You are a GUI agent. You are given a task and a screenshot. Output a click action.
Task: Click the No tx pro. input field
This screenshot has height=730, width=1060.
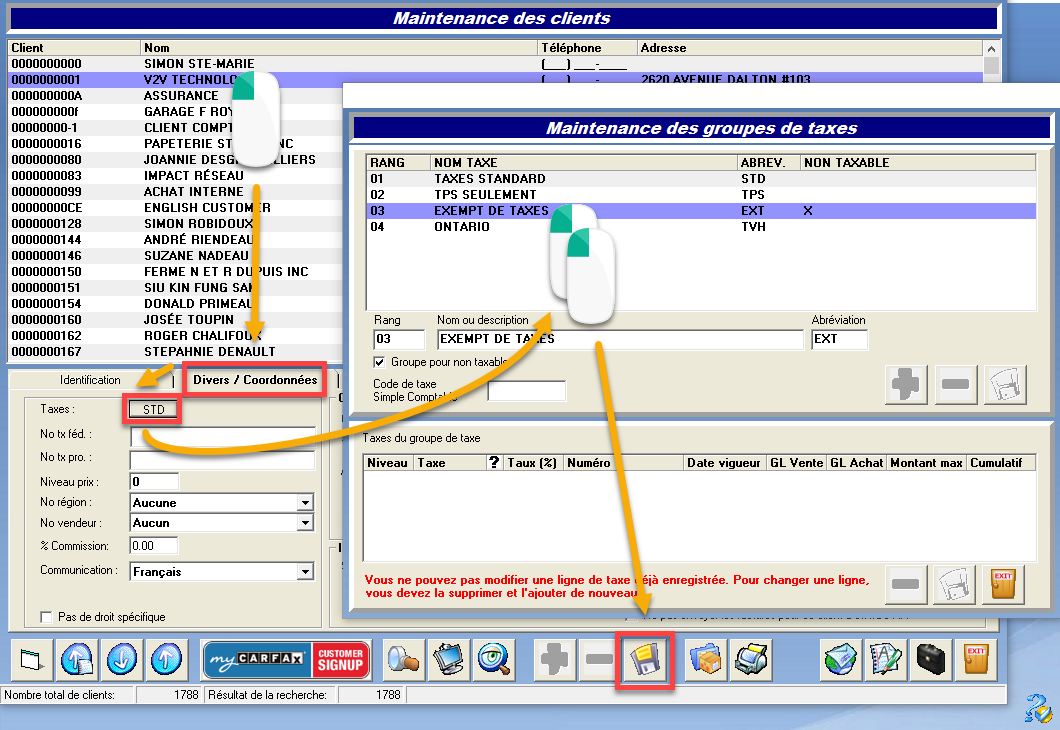click(x=222, y=460)
